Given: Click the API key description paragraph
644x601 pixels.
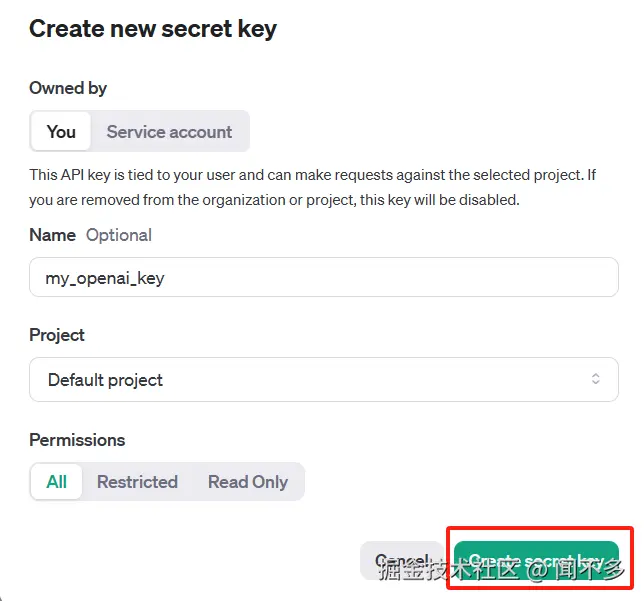Looking at the screenshot, I should point(312,187).
